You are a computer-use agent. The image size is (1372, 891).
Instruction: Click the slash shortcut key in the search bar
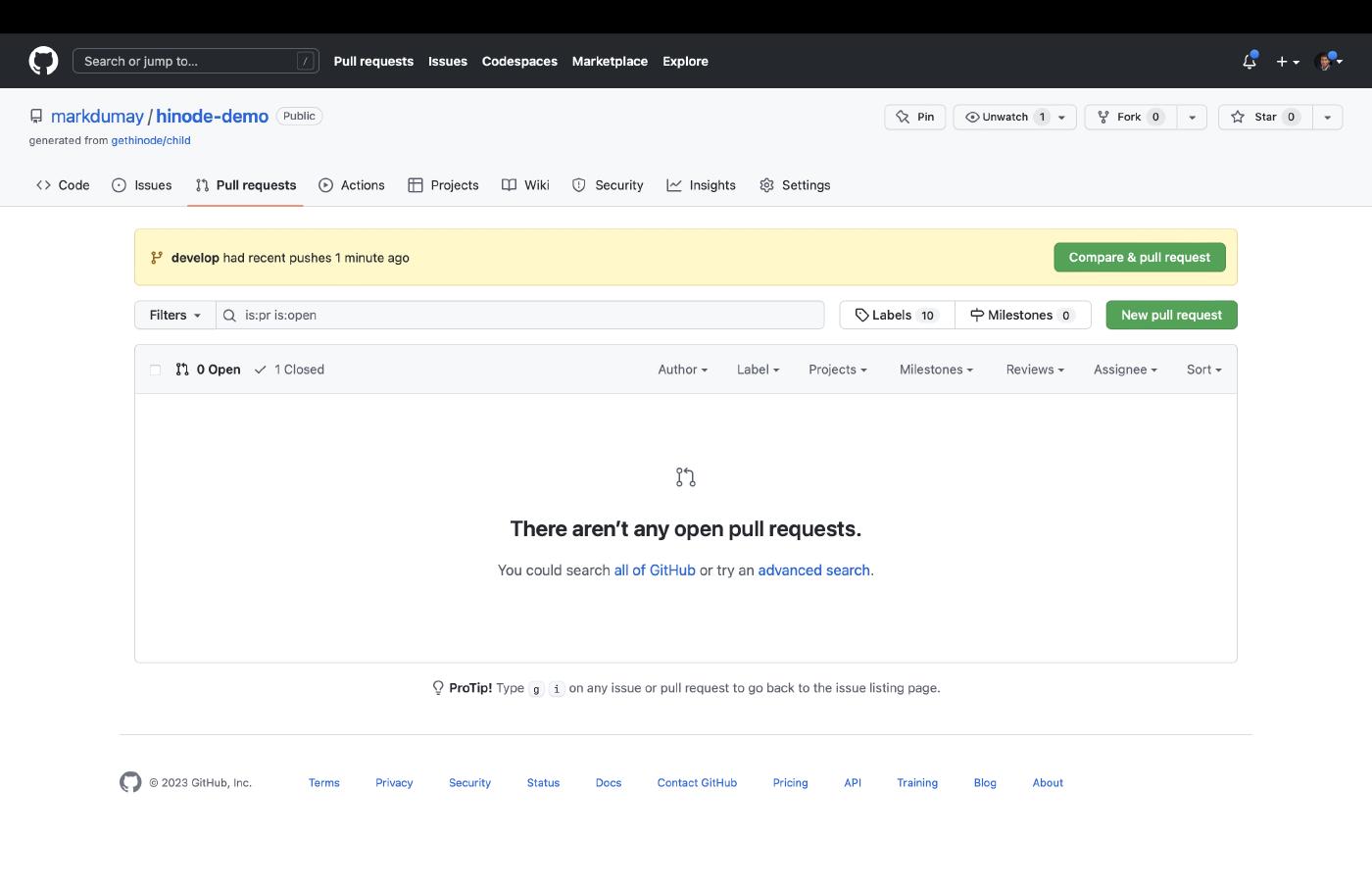[306, 61]
